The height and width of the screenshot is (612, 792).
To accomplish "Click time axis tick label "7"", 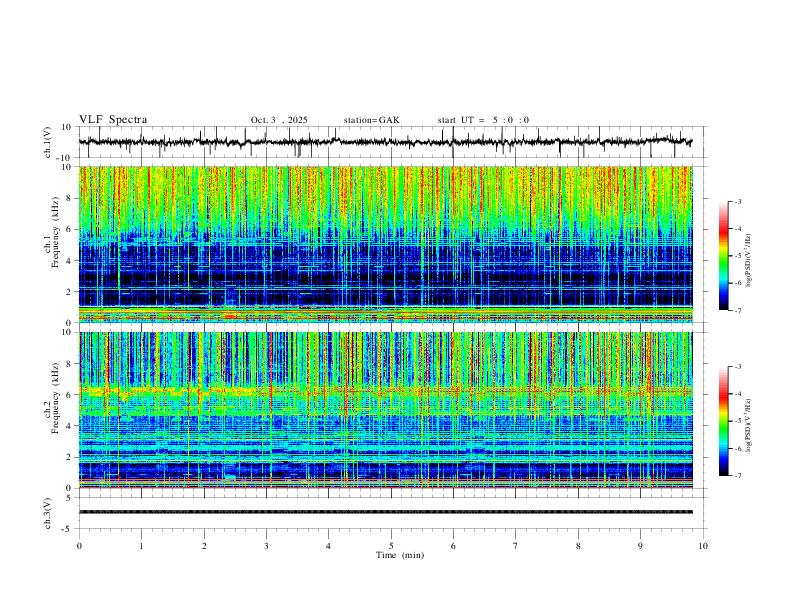I will tap(516, 546).
